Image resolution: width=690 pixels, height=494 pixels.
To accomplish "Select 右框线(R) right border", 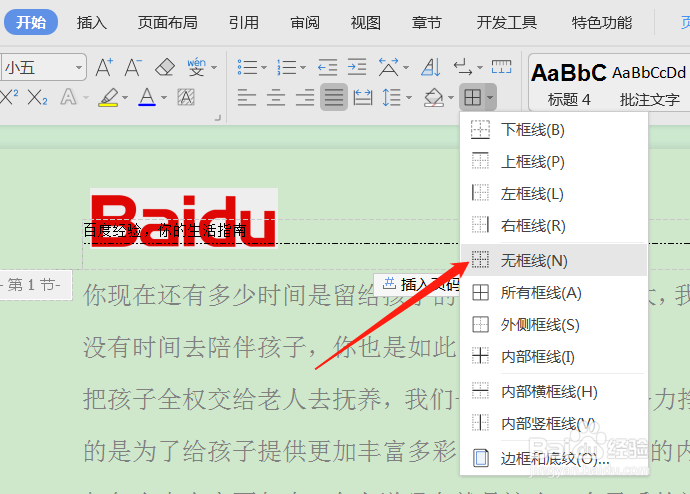I will tap(554, 225).
